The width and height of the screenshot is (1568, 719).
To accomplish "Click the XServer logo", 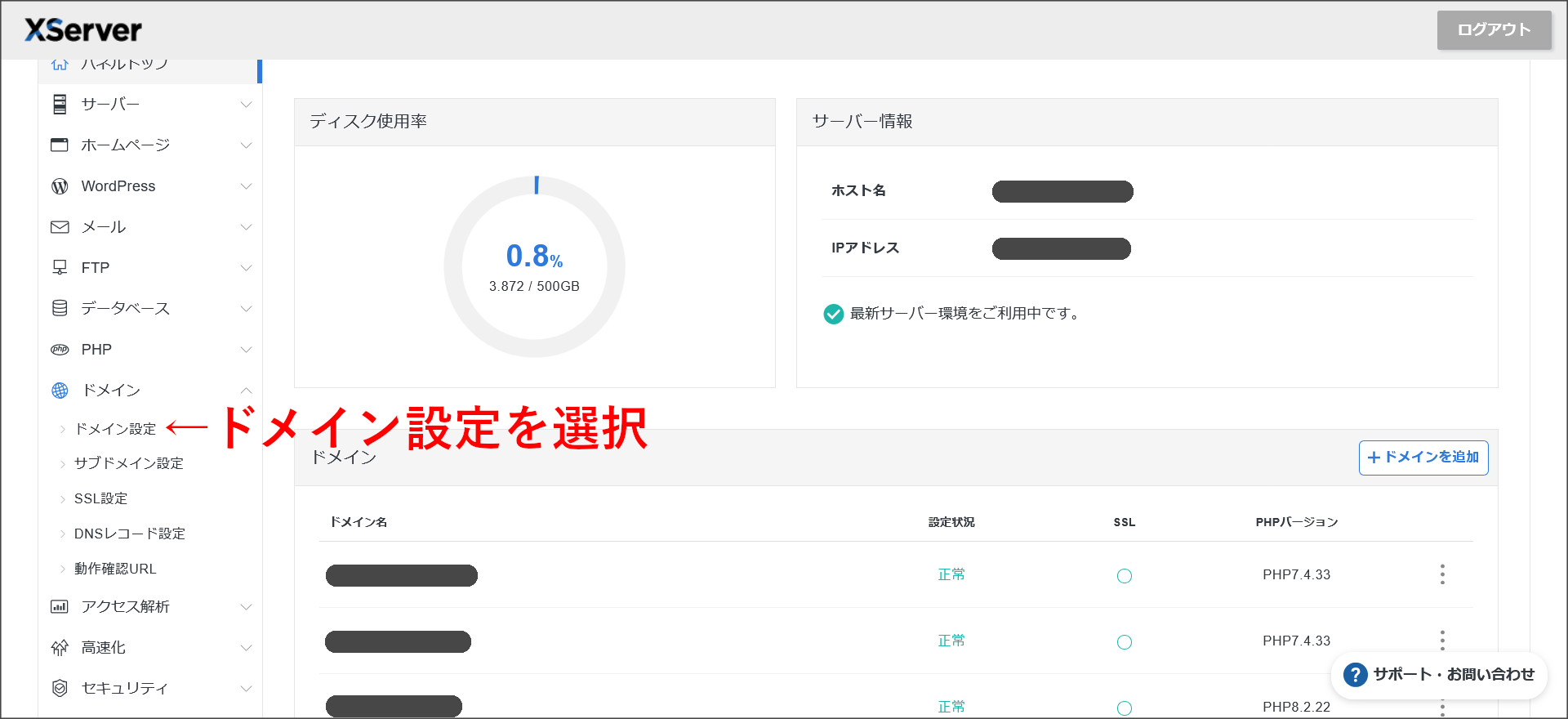I will 83,30.
